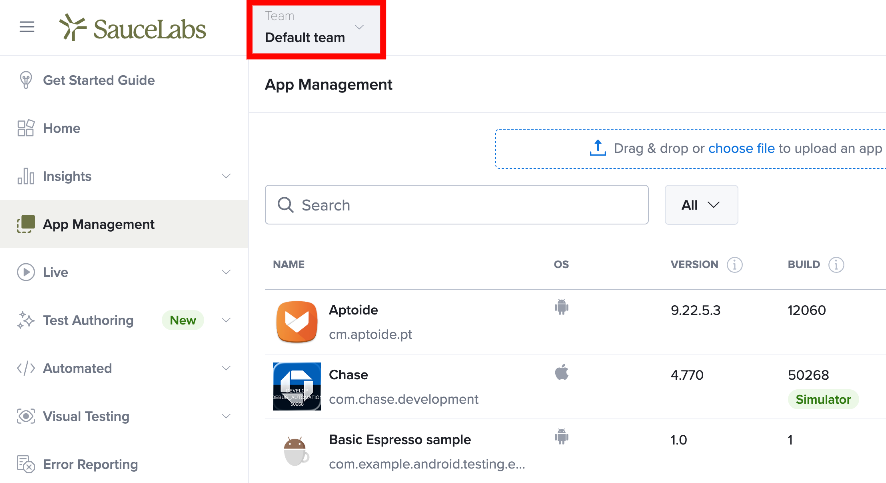Click the Test Authoring sparkle icon

[25, 320]
